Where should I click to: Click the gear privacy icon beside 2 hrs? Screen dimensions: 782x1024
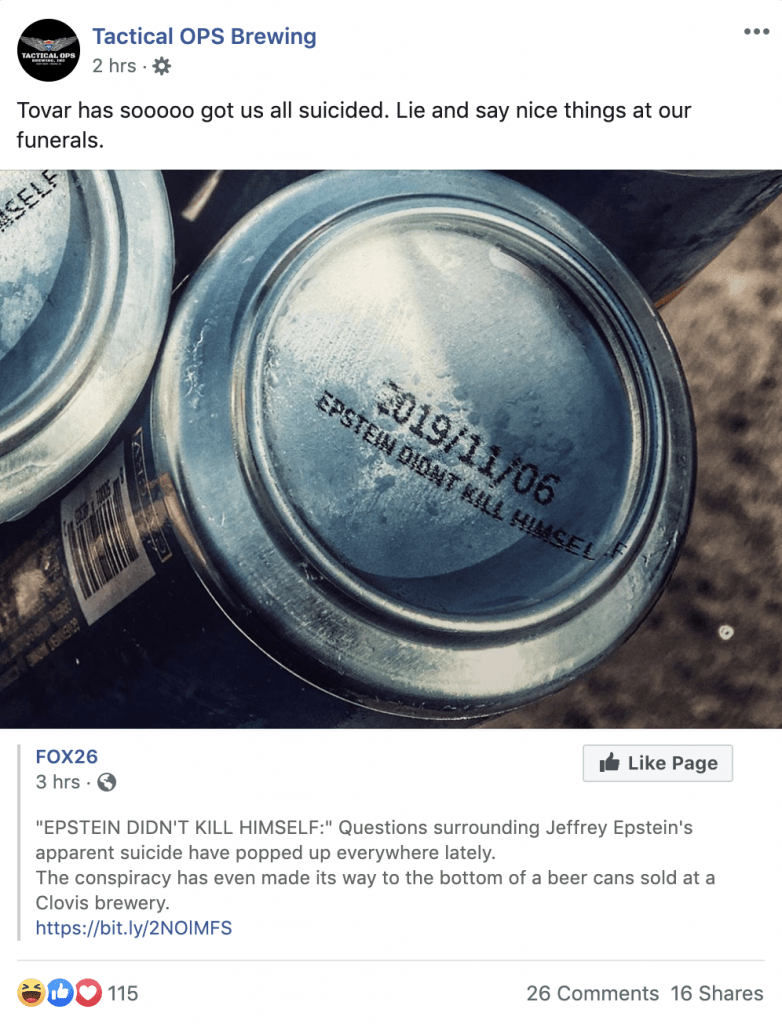click(161, 66)
